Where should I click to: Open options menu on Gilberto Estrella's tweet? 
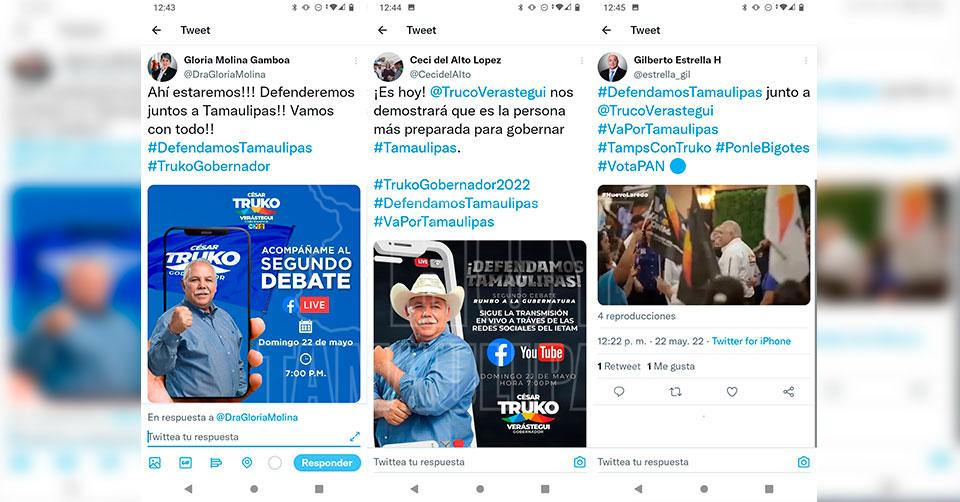[x=806, y=60]
